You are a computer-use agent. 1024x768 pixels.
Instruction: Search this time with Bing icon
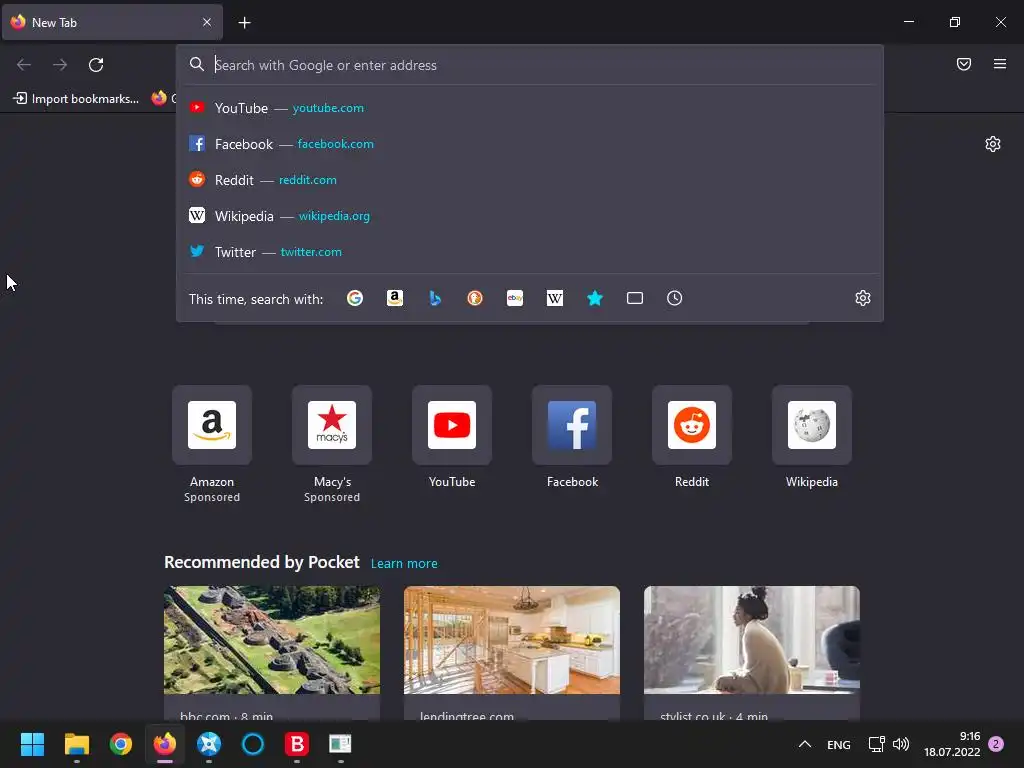[x=435, y=298]
